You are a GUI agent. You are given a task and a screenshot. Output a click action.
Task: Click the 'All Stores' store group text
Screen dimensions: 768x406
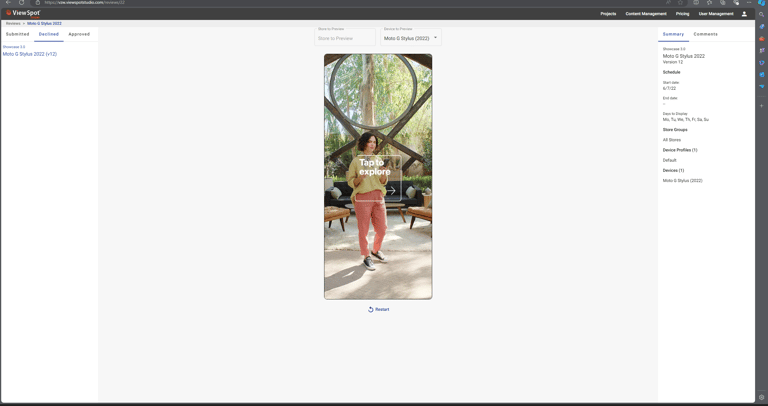tap(672, 140)
